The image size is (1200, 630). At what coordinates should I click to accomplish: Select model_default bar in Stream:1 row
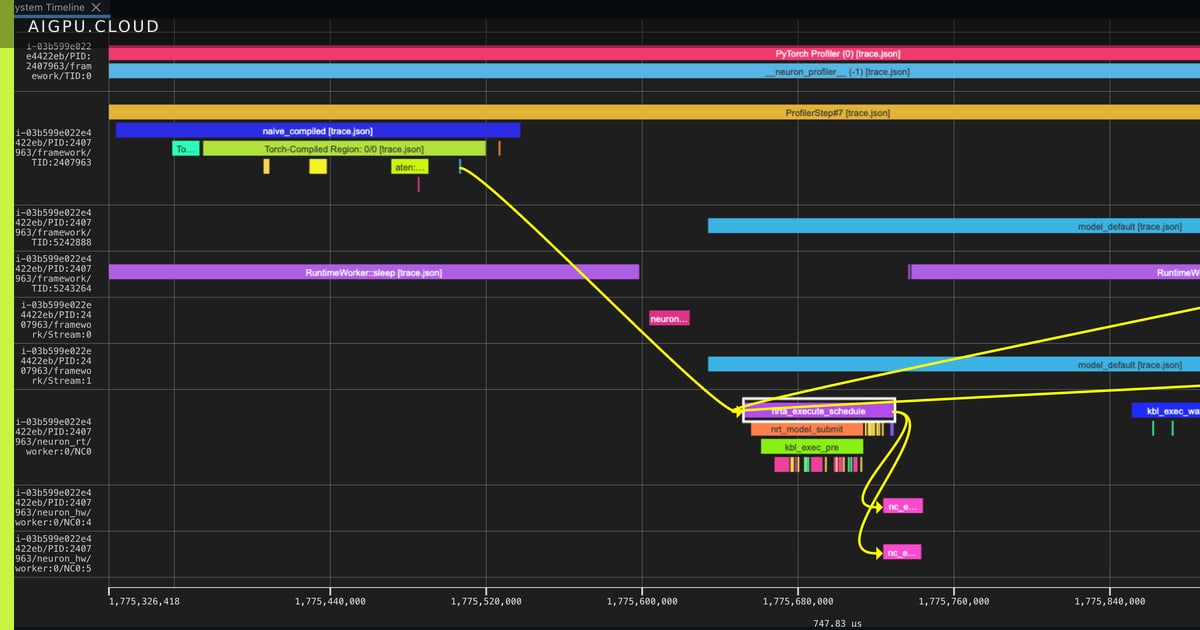pyautogui.click(x=954, y=365)
